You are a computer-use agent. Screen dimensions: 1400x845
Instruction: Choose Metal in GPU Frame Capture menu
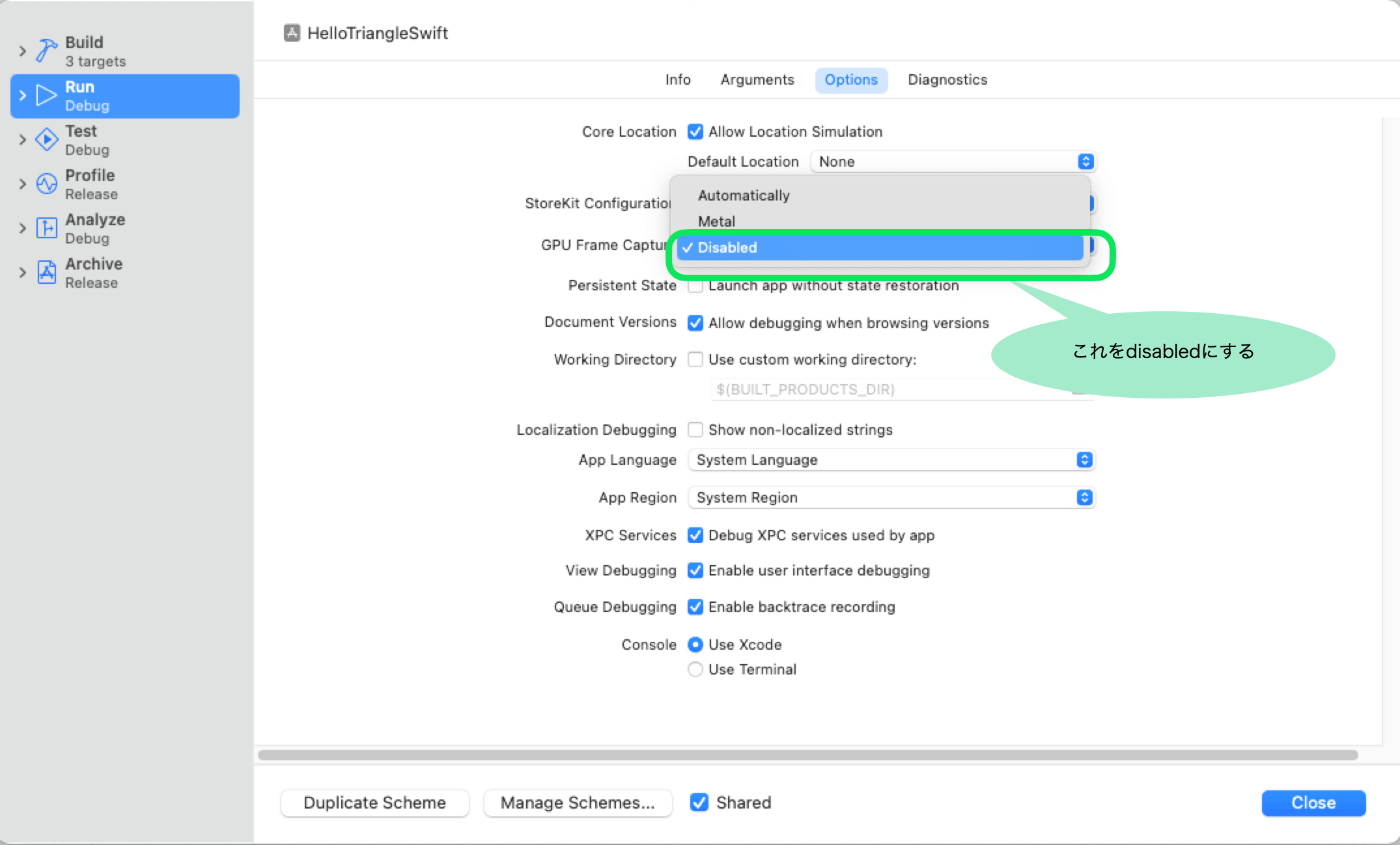coord(880,221)
